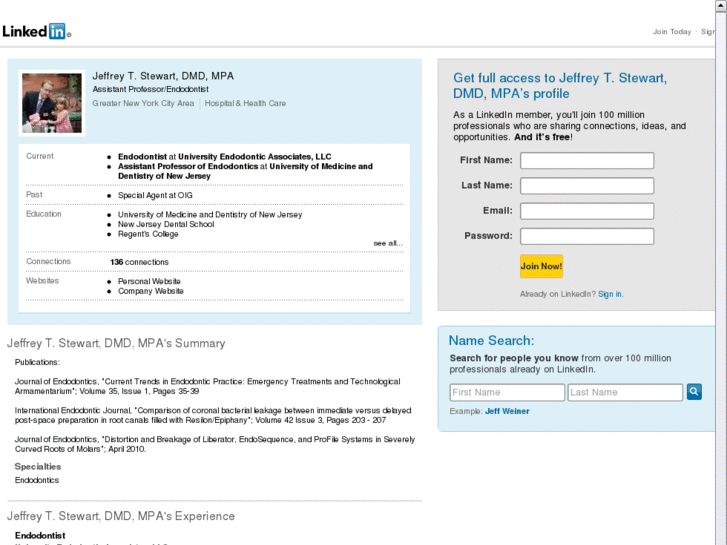Click 'Regent's College' entry

coord(148,234)
